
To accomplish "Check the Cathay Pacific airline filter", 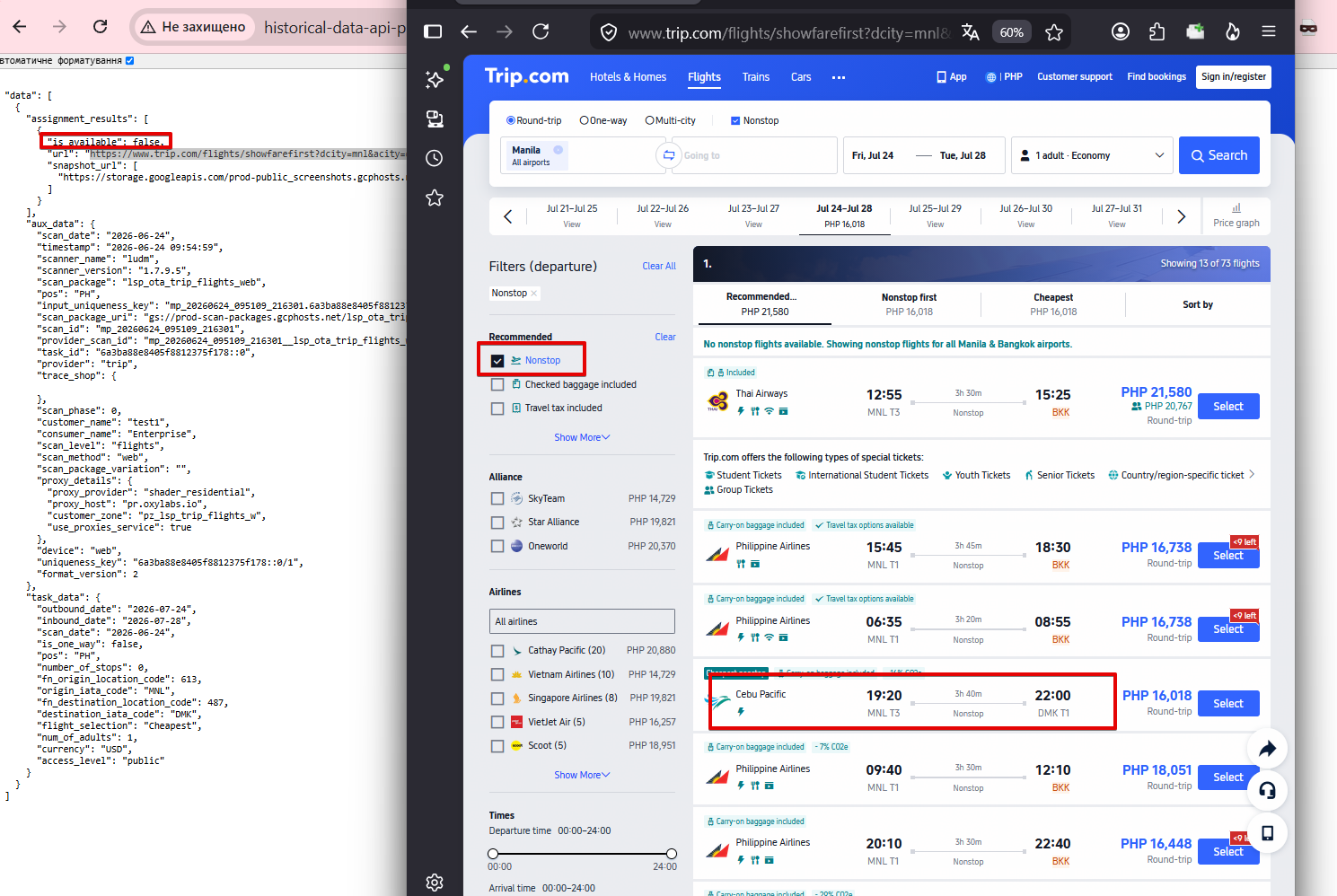I will click(x=497, y=651).
